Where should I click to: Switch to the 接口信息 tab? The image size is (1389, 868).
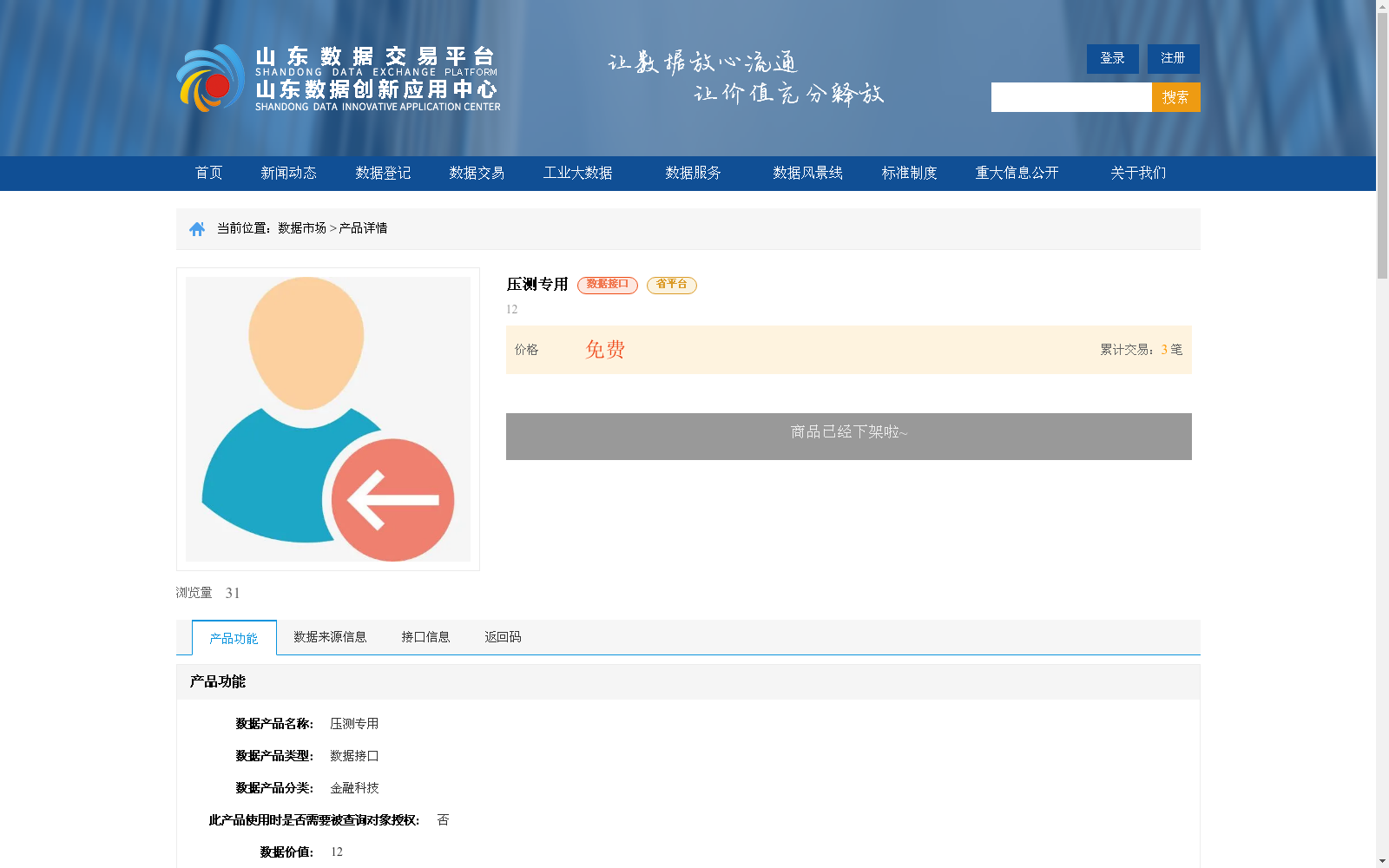(425, 637)
